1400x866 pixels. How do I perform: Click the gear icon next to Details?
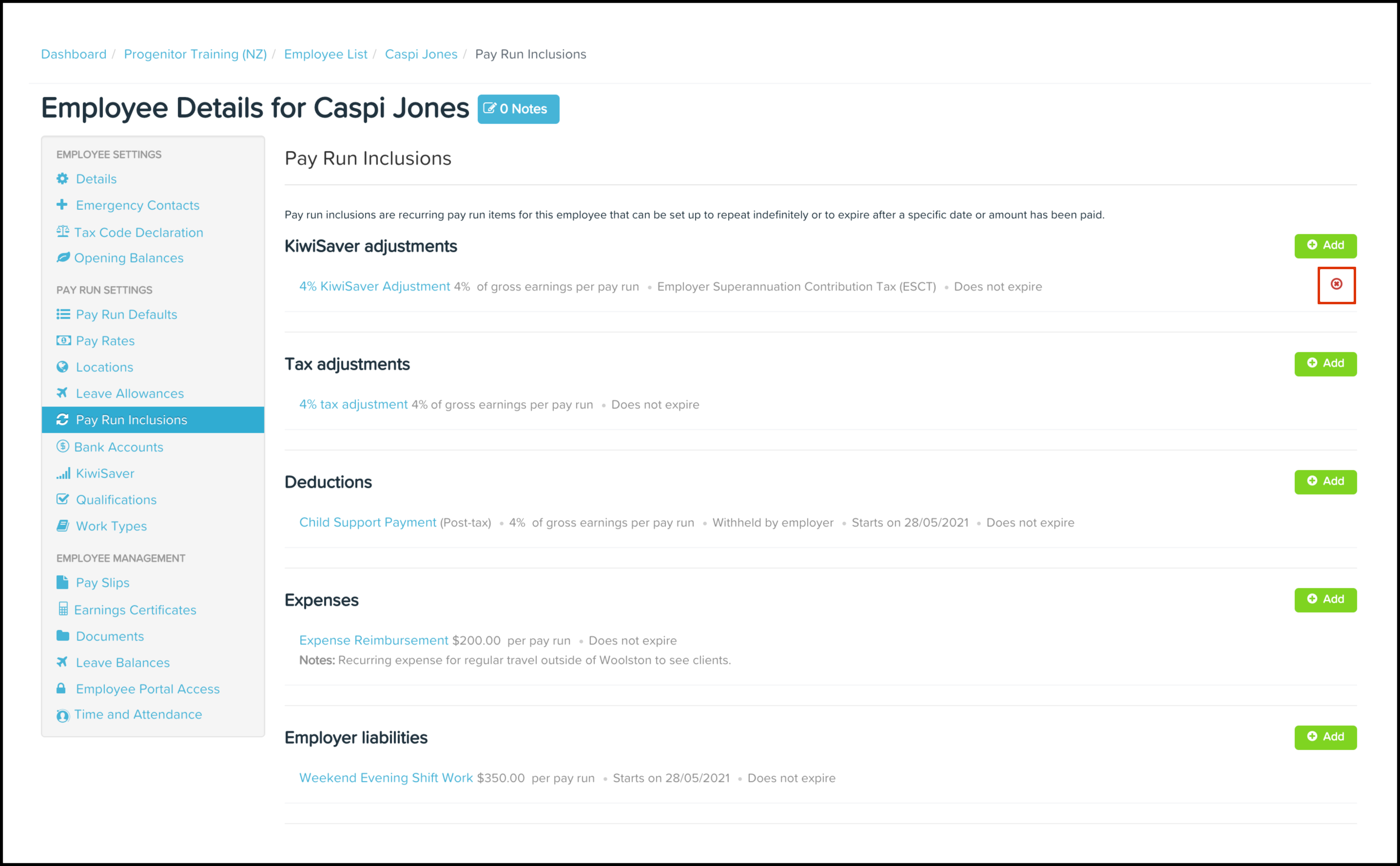click(x=62, y=178)
